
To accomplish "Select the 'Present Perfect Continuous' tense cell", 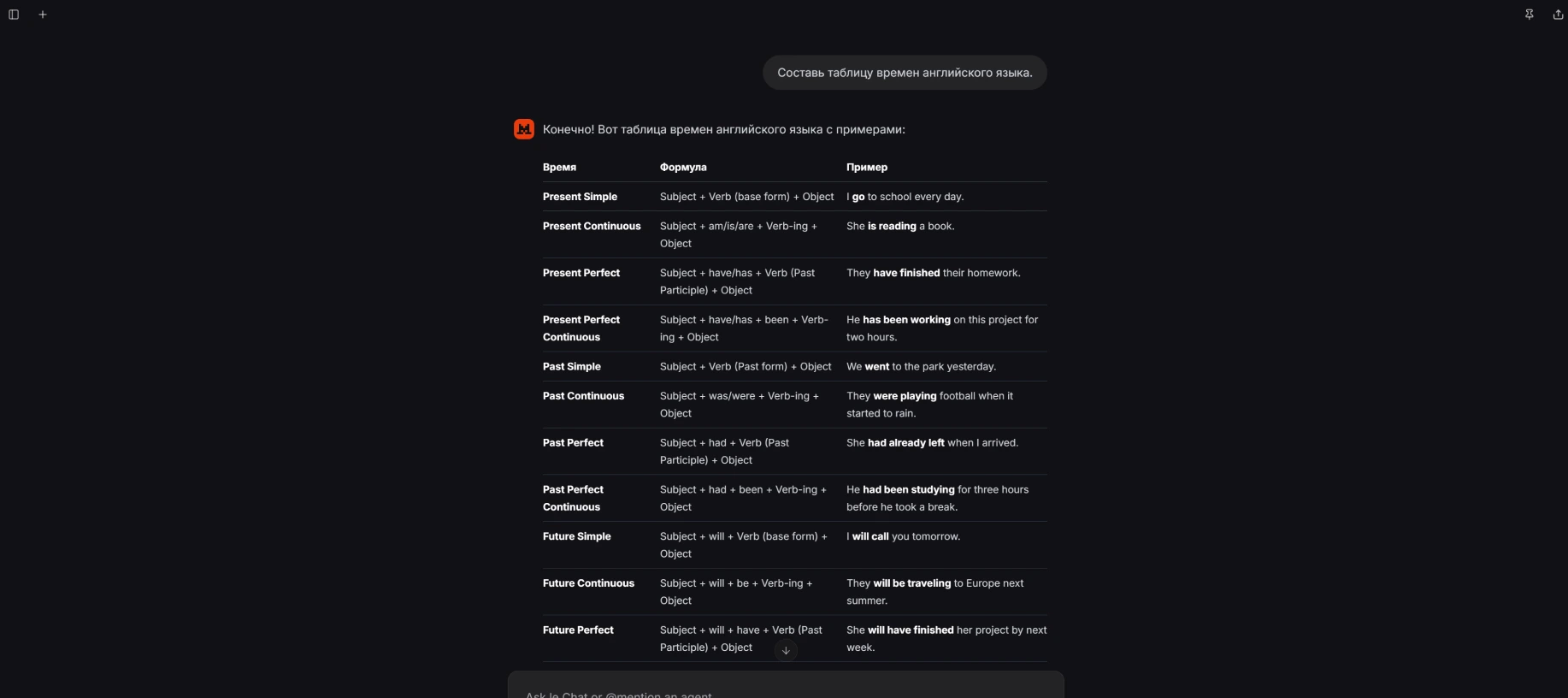I will [x=581, y=328].
